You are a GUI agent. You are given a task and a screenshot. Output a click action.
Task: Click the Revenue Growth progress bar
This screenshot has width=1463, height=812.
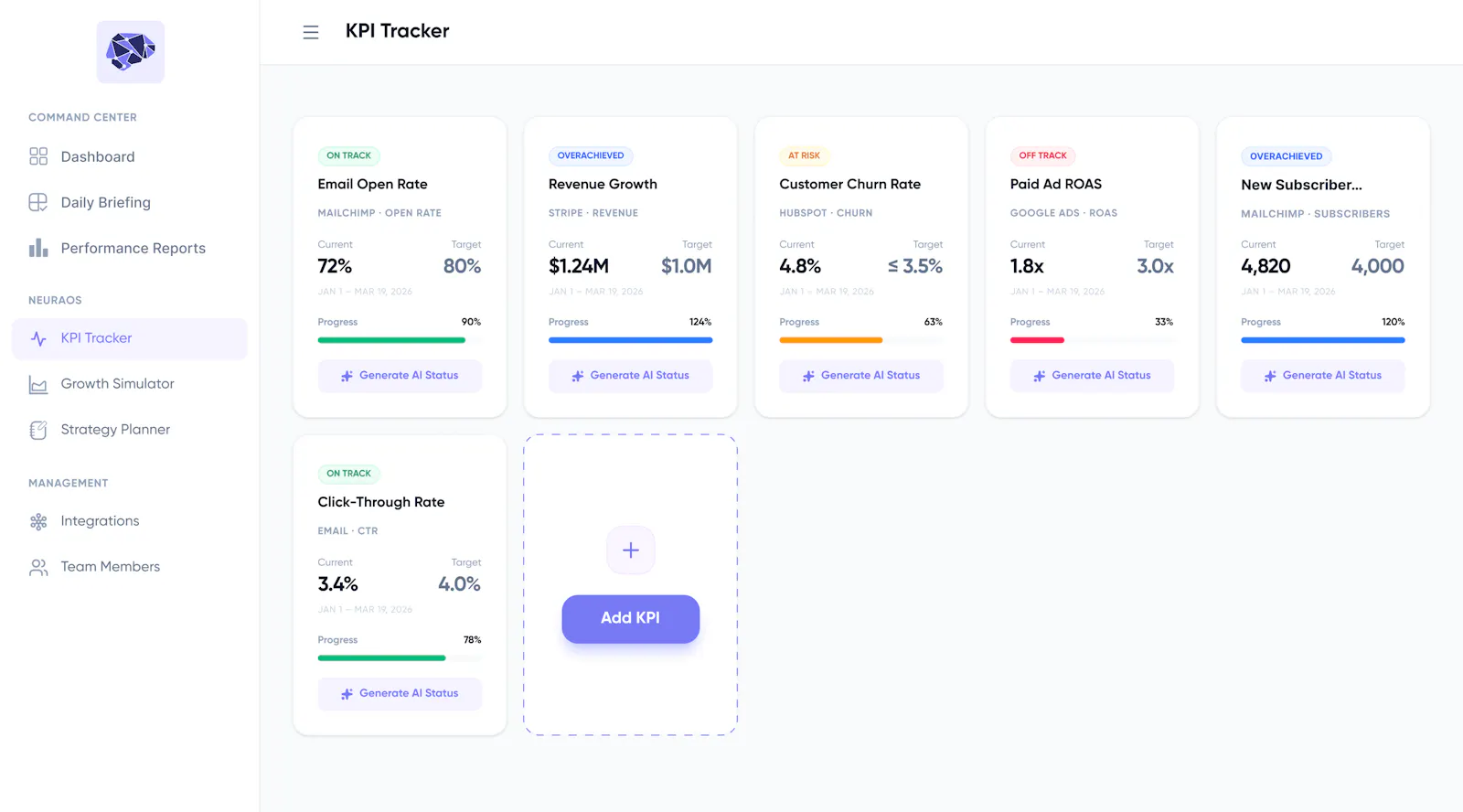(630, 340)
